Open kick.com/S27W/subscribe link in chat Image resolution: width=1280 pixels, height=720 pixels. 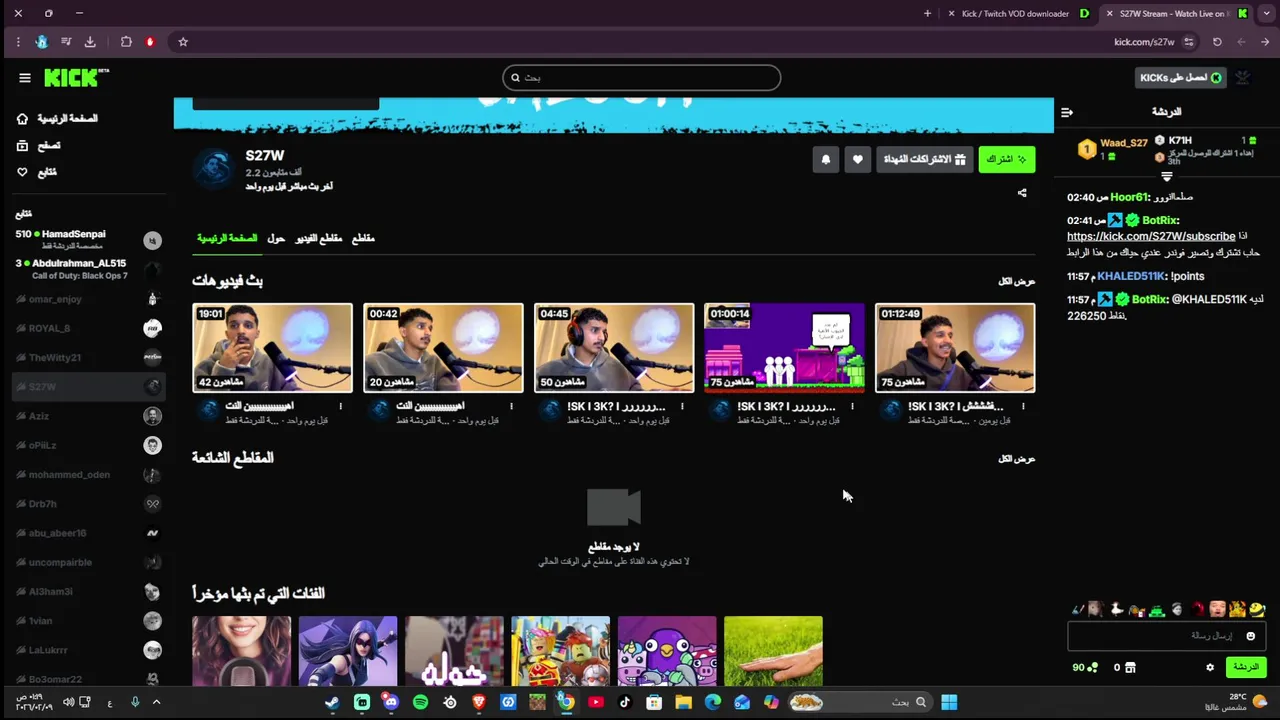click(1151, 236)
